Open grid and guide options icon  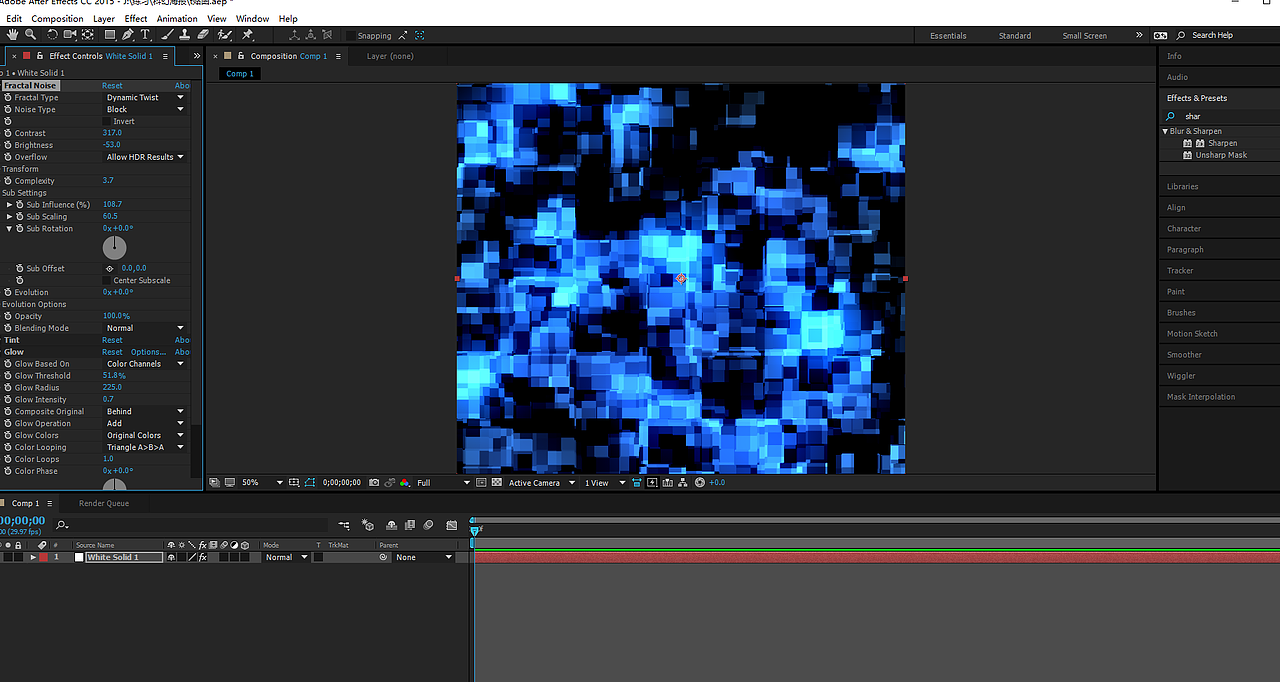[x=294, y=482]
